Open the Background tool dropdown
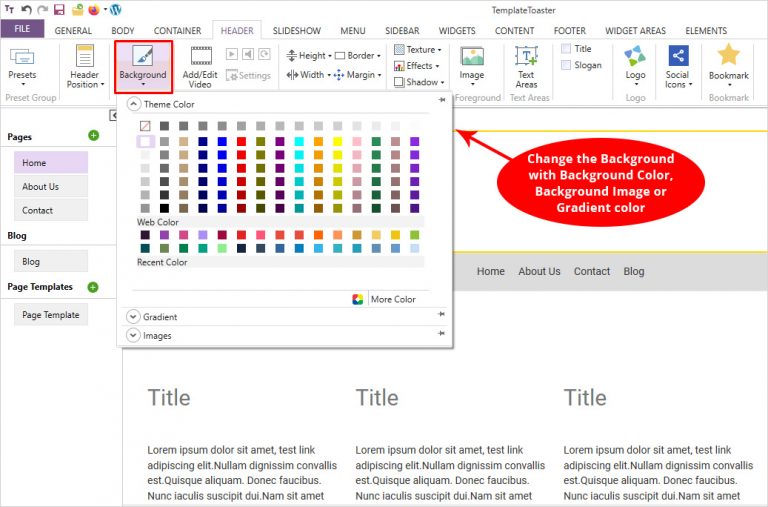 coord(142,67)
